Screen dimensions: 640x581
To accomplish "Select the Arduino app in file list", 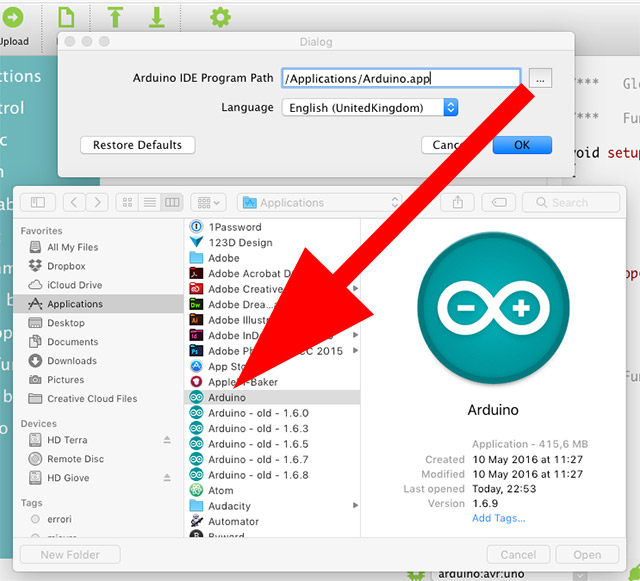I will pyautogui.click(x=227, y=397).
